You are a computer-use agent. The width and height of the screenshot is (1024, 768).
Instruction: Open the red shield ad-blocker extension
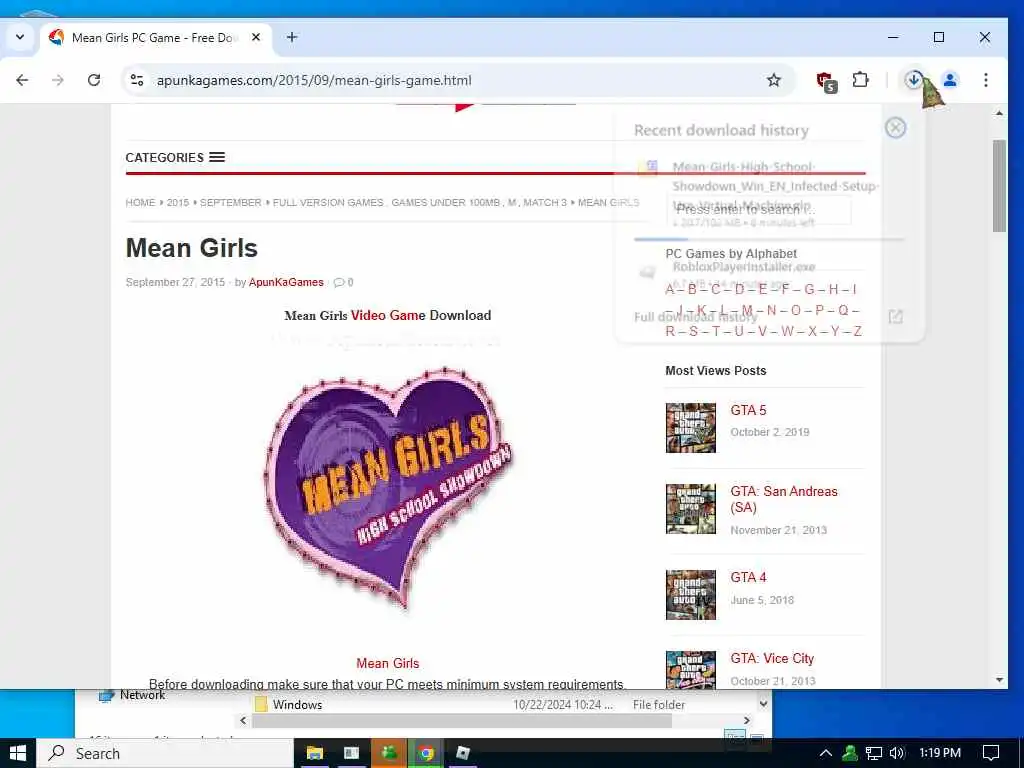[x=826, y=81]
